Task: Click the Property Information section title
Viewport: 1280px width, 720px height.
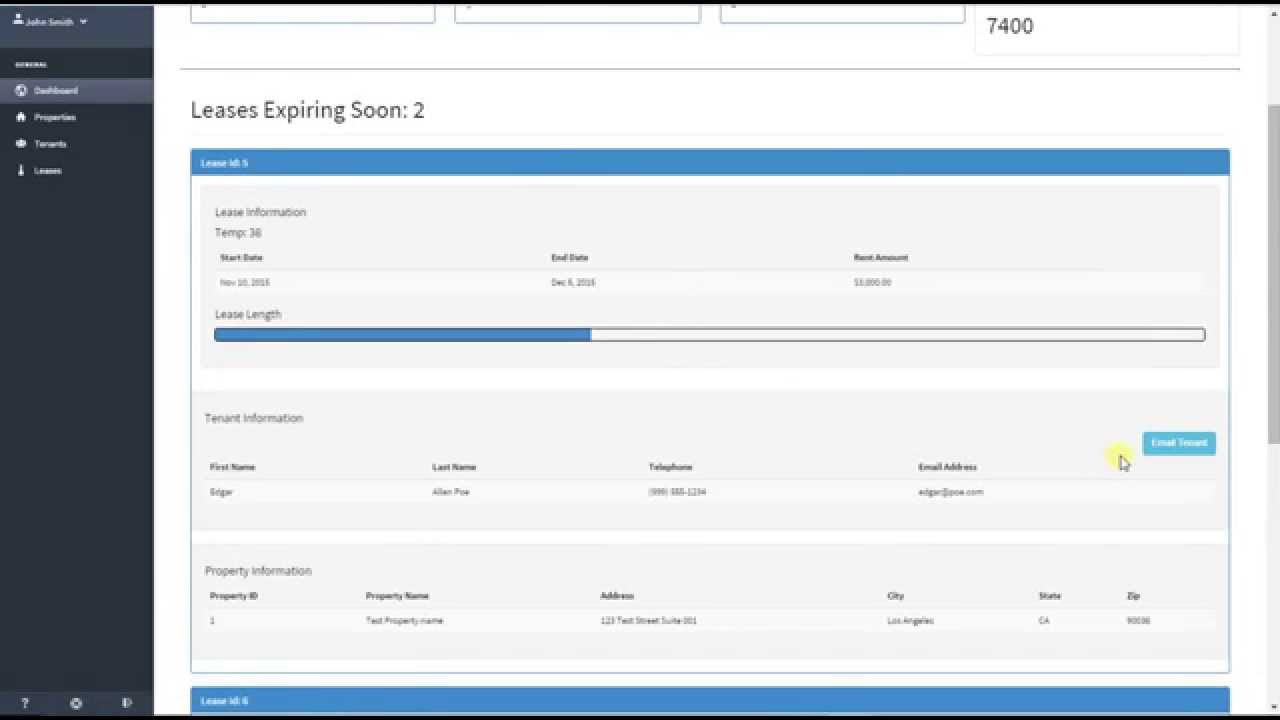Action: tap(258, 571)
